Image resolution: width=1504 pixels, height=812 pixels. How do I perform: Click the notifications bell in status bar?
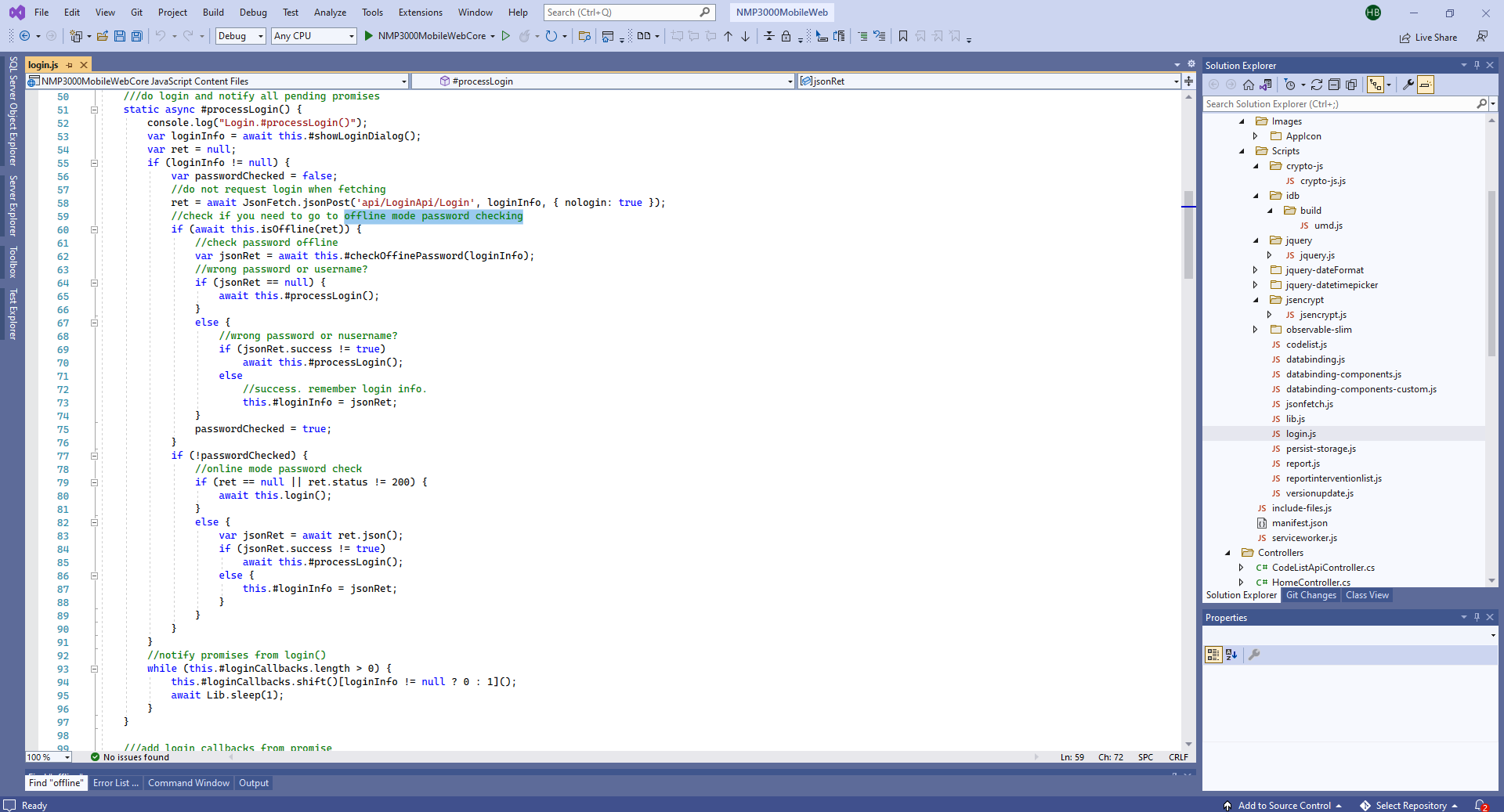(x=1480, y=805)
